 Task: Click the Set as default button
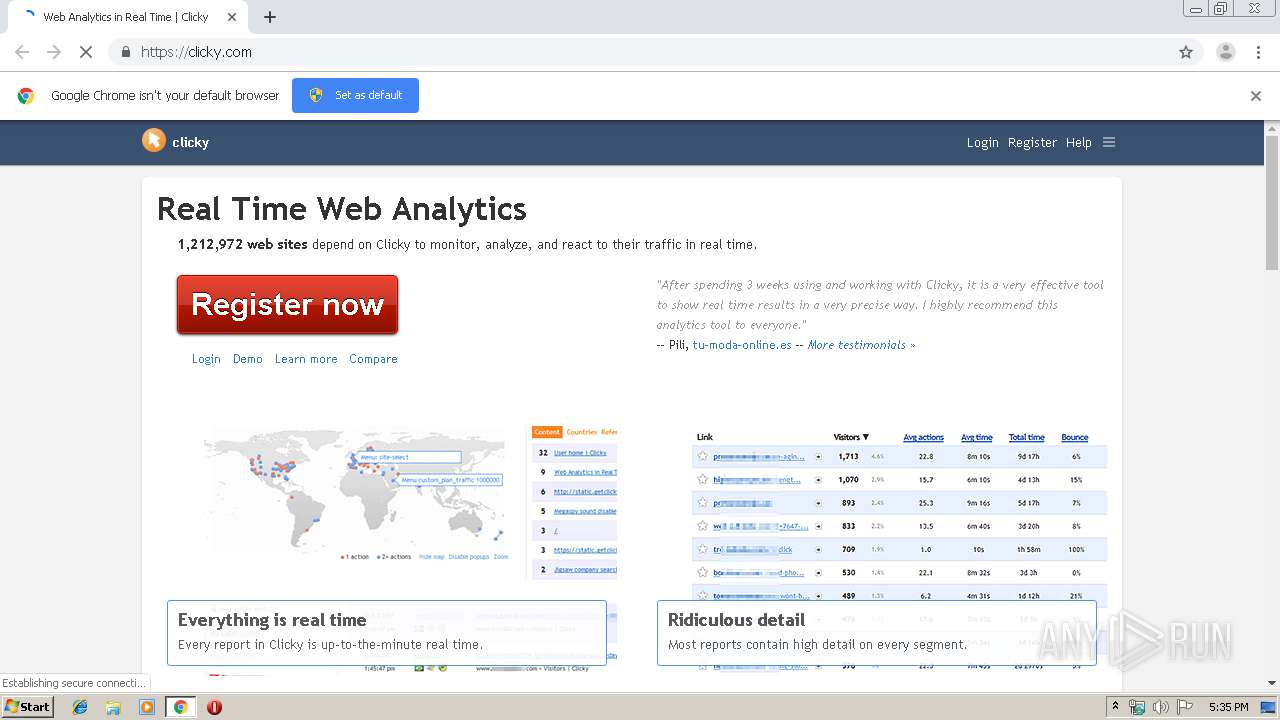pos(355,95)
